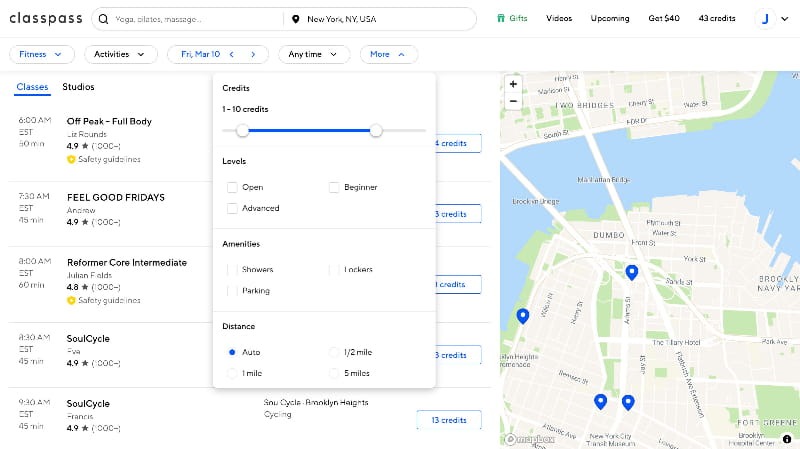Viewport: 800px width, 449px height.
Task: Click the location pin icon in search bar
Action: click(x=295, y=19)
